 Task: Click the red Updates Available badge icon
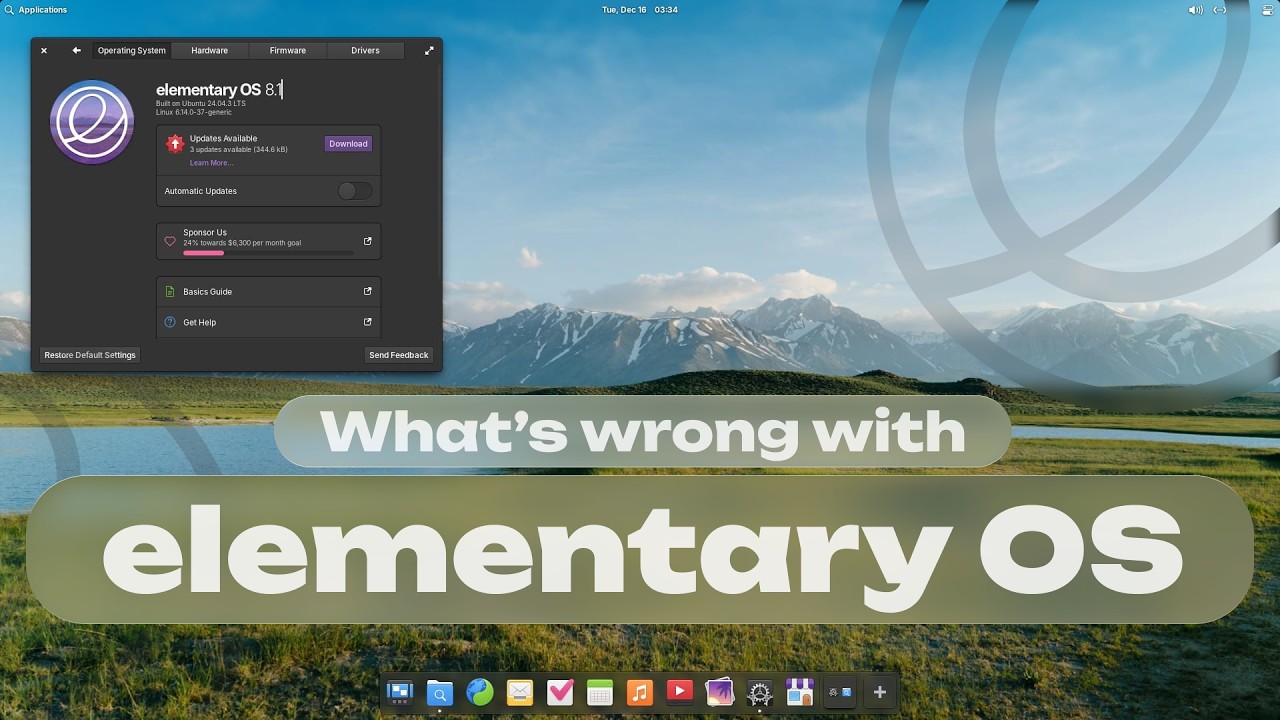tap(175, 144)
